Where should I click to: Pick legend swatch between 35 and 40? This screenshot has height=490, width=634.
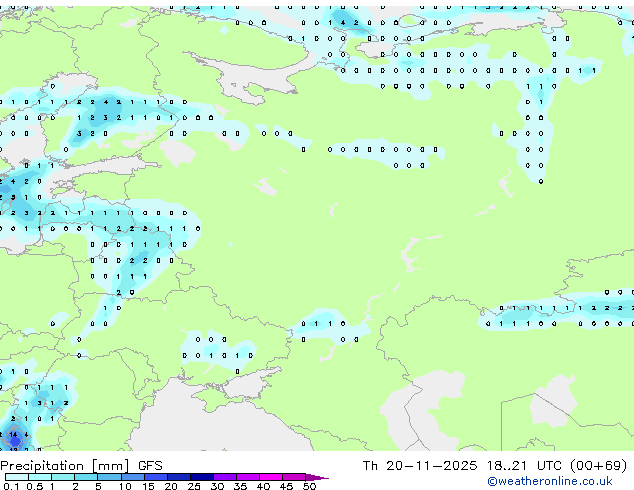coord(248,477)
